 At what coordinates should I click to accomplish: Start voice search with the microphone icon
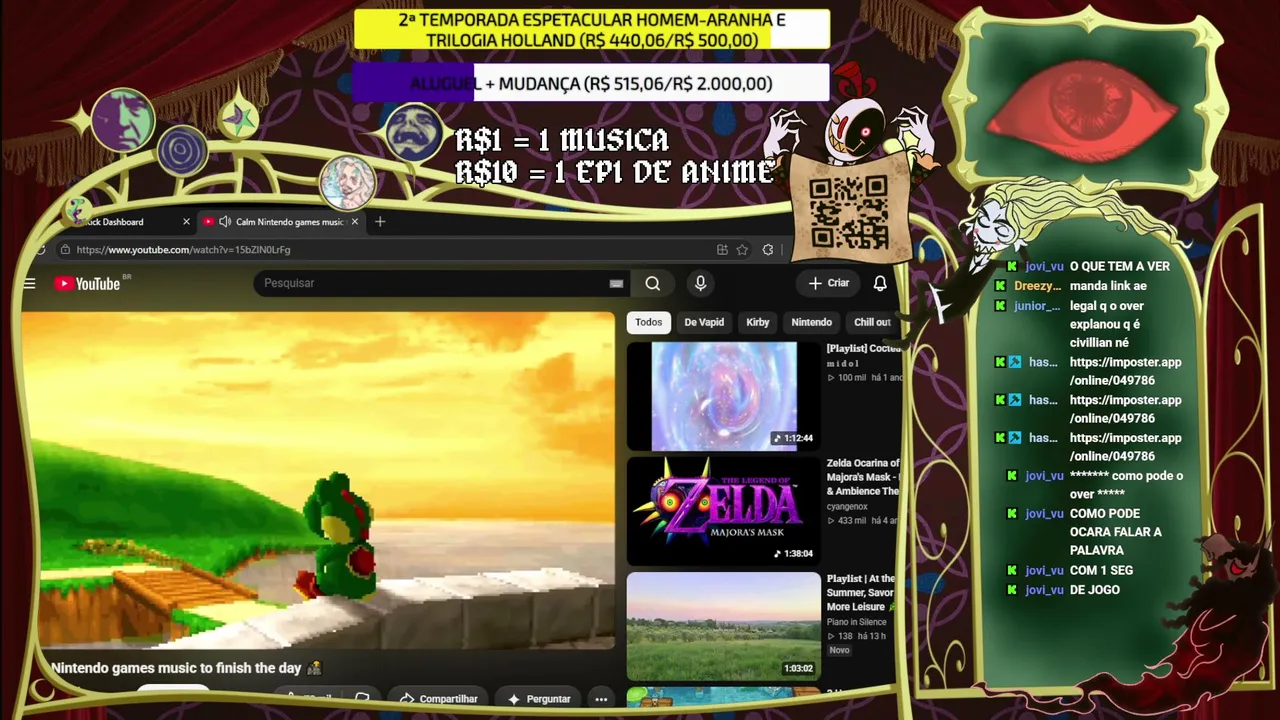[700, 283]
